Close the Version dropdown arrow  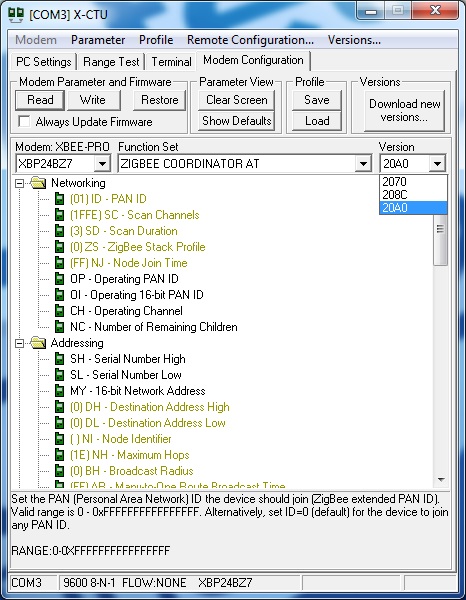(437, 164)
